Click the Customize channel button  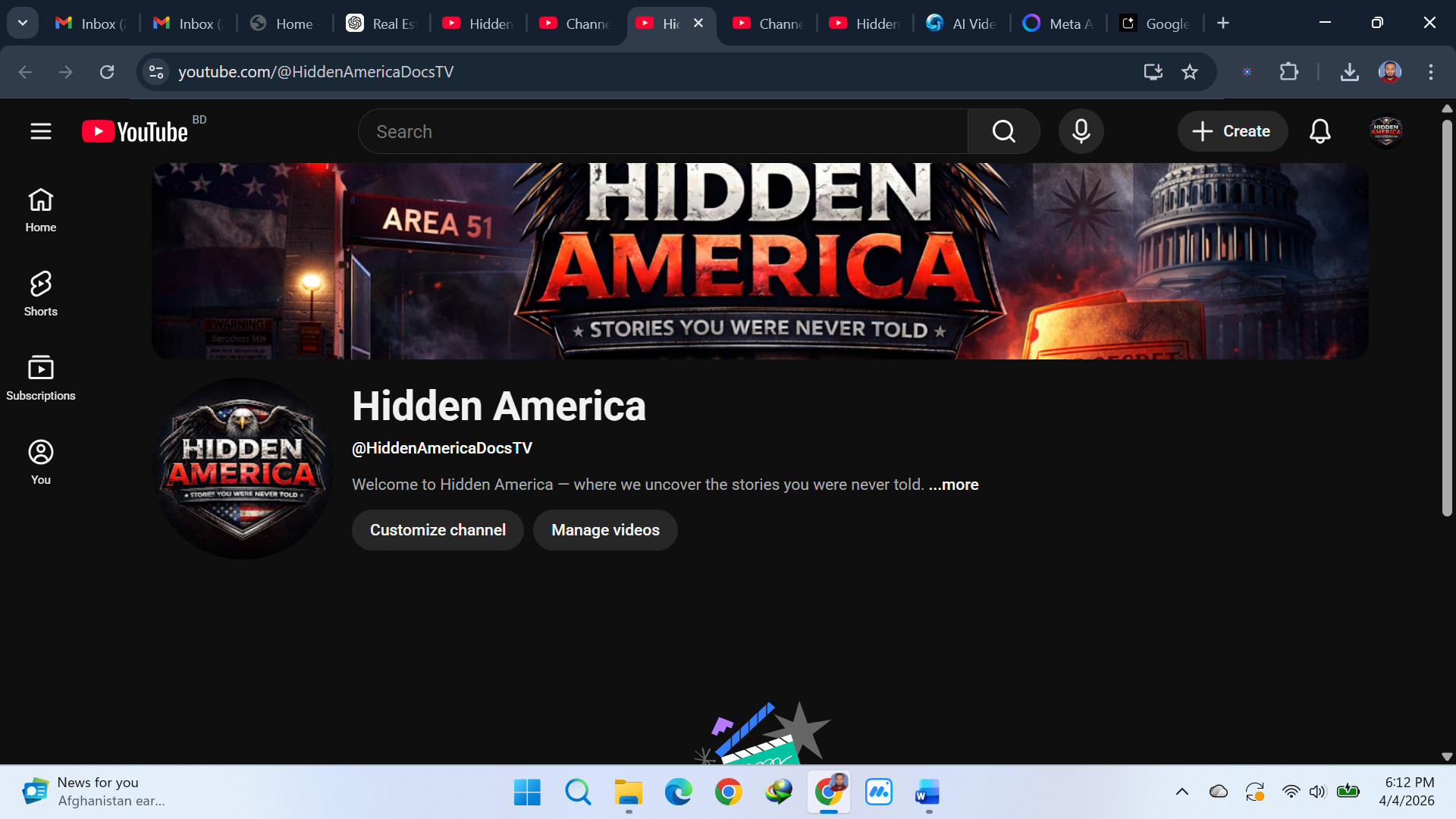click(438, 530)
